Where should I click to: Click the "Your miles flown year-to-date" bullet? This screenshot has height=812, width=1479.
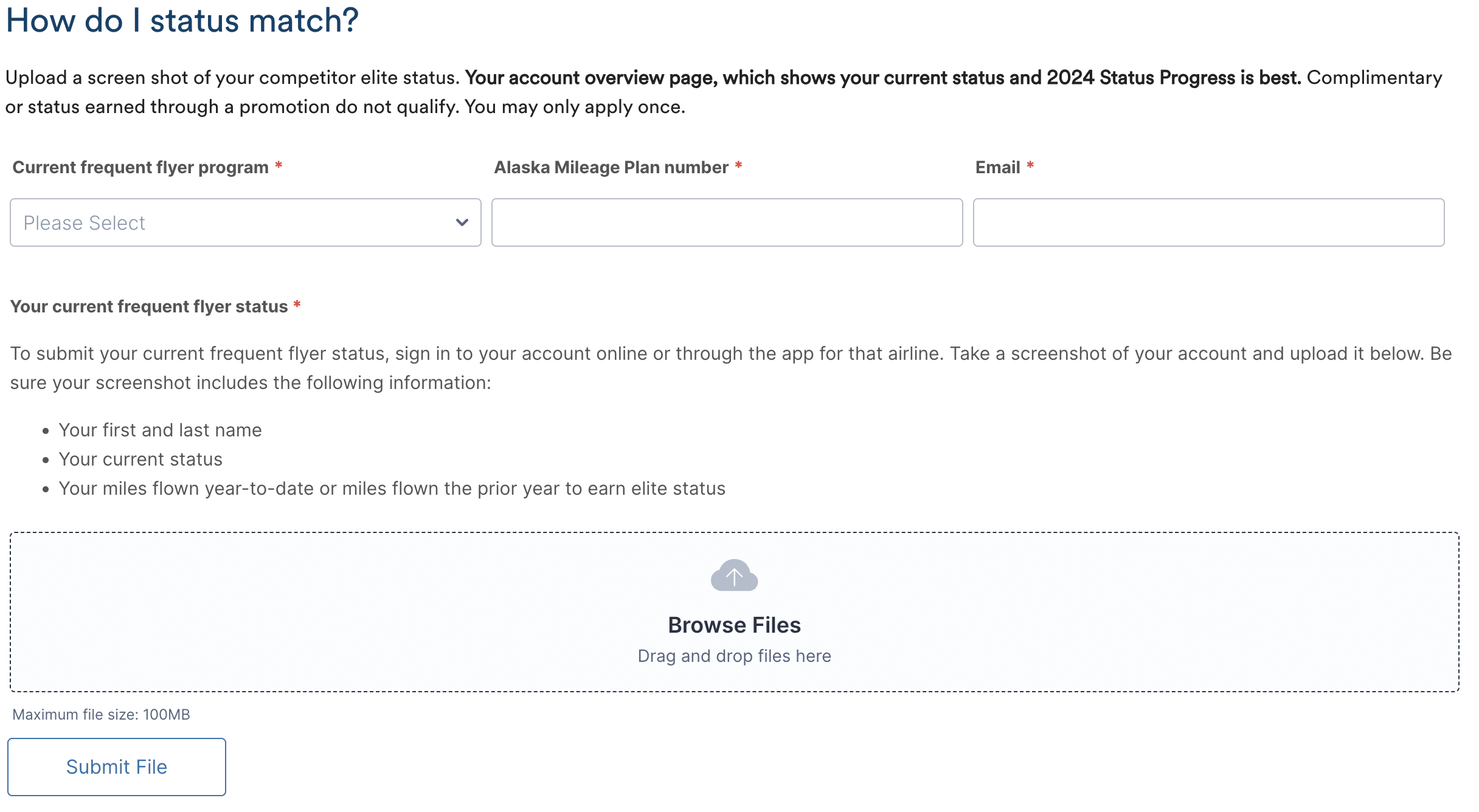click(x=392, y=489)
